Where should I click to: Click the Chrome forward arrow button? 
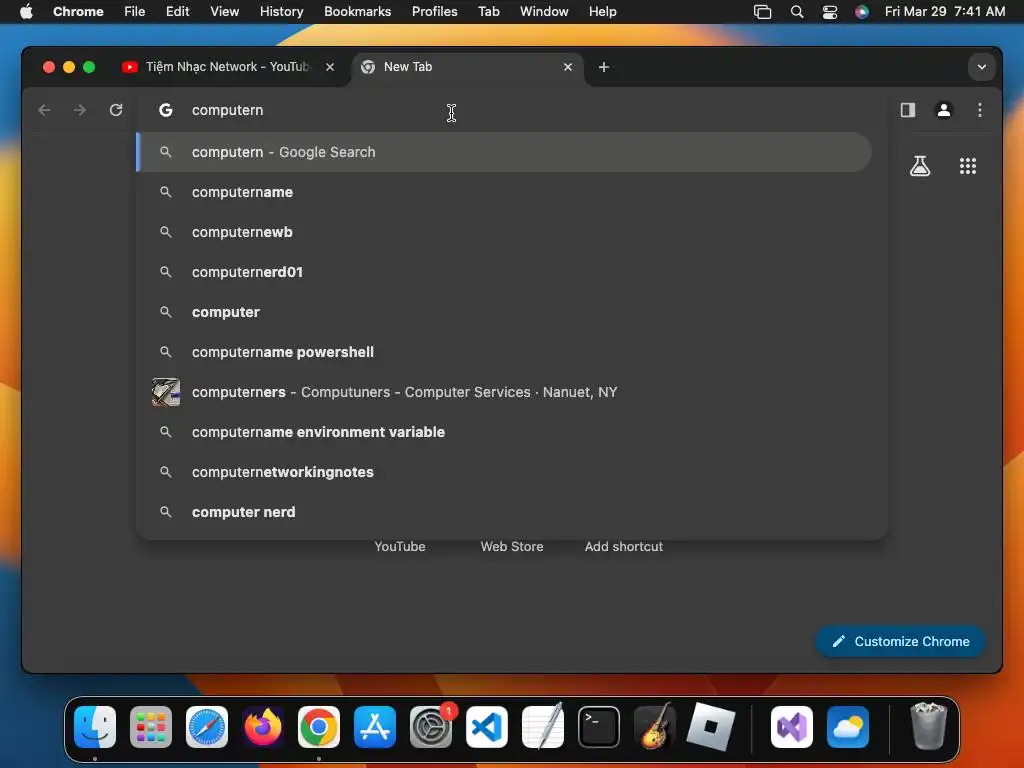coord(80,110)
